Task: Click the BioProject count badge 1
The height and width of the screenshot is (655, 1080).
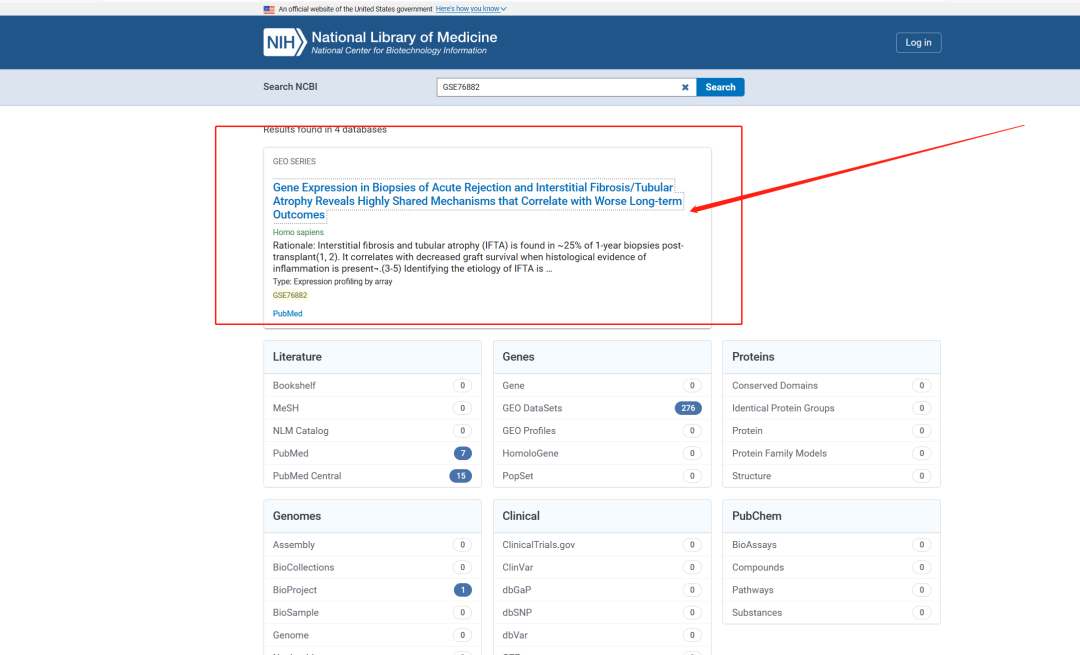Action: pyautogui.click(x=462, y=590)
